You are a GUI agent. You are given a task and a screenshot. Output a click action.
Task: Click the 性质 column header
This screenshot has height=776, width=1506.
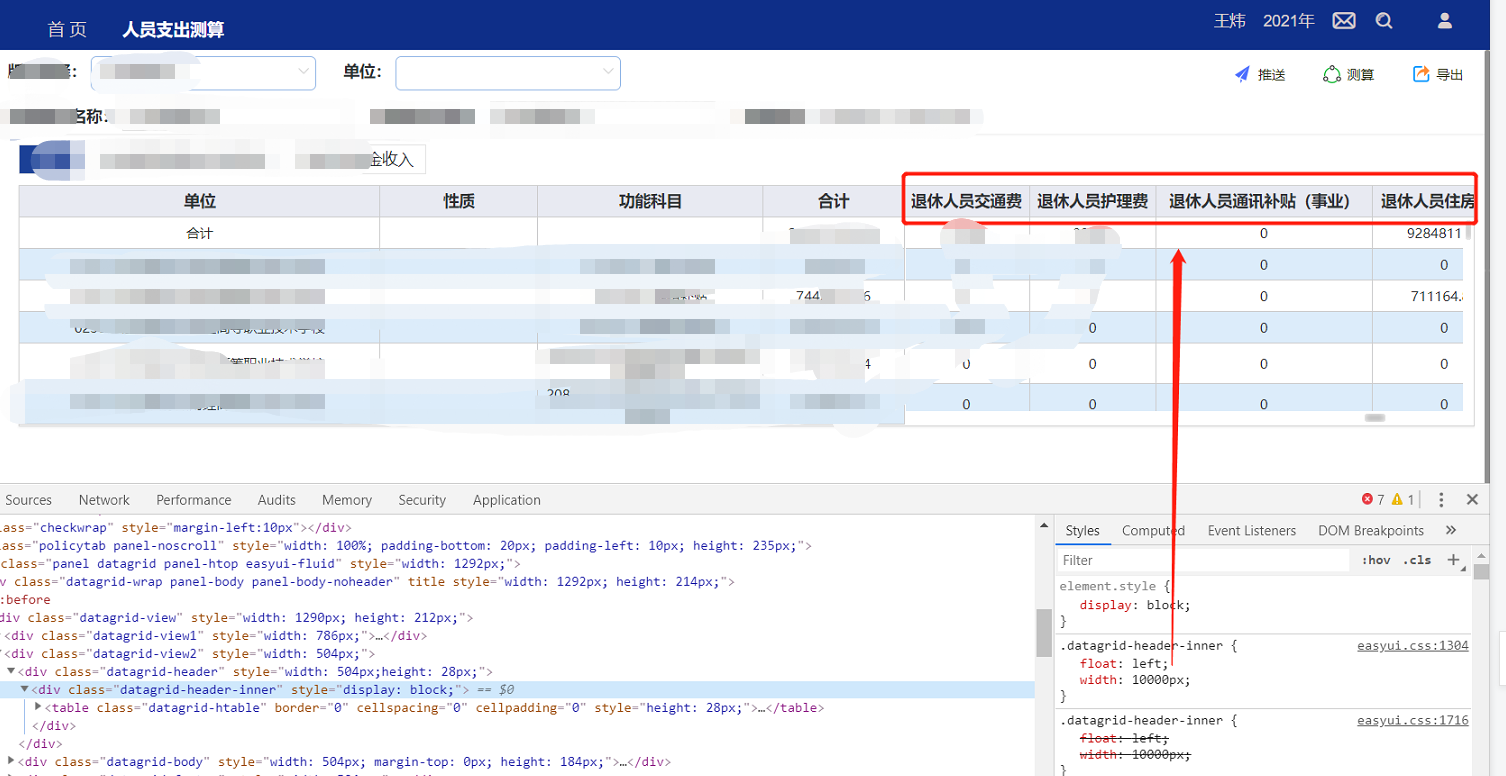pyautogui.click(x=459, y=201)
